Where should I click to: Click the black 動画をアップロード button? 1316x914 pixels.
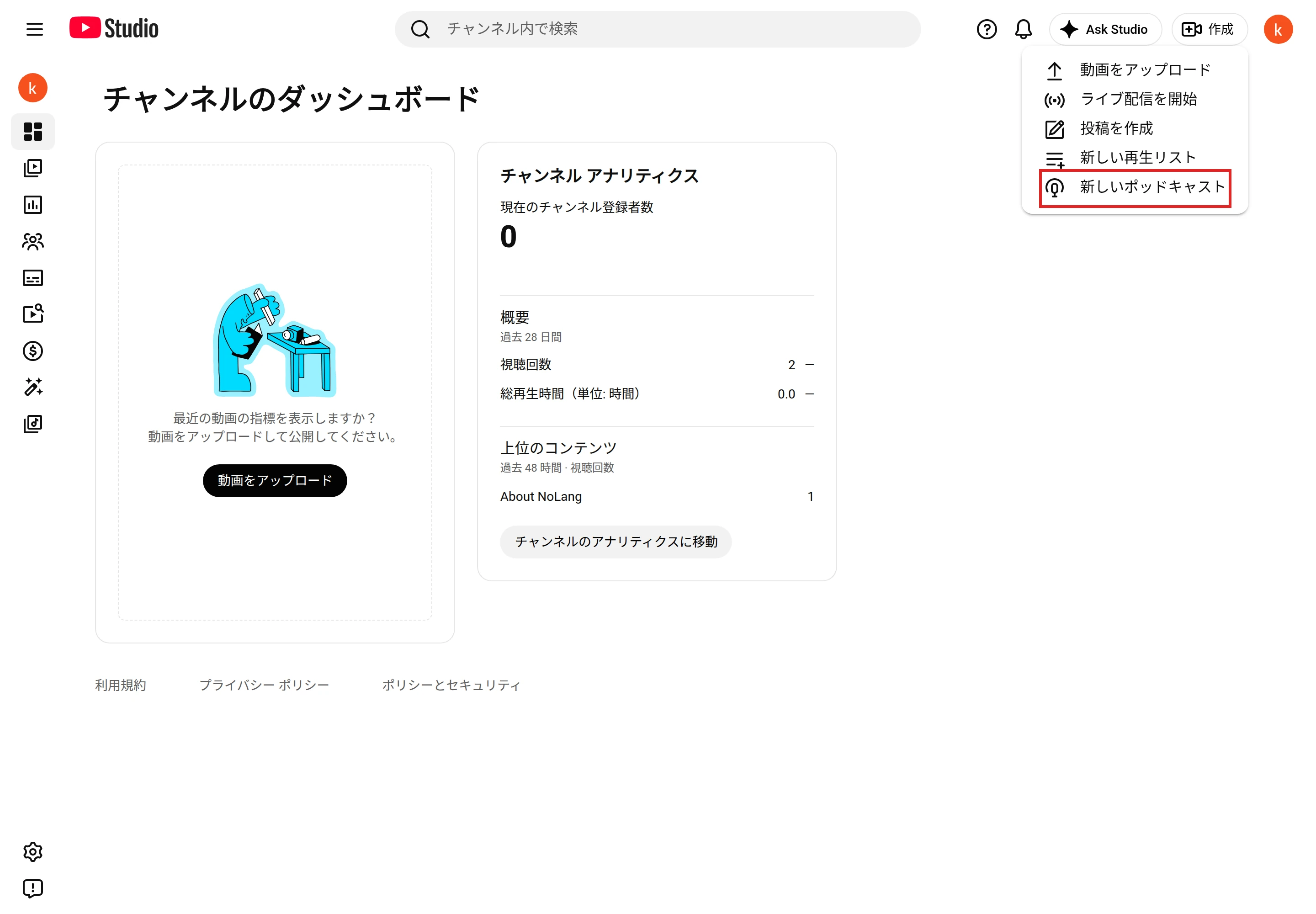point(275,480)
